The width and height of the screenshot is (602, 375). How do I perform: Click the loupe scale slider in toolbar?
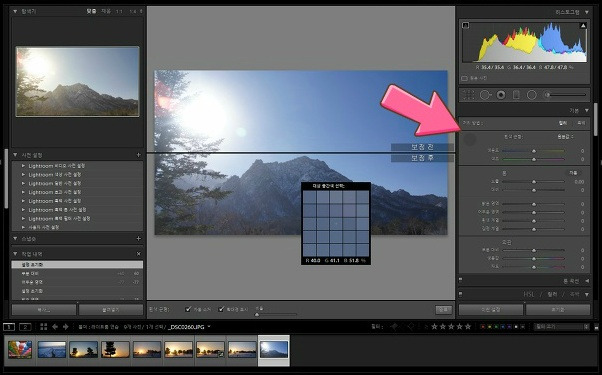pos(276,314)
